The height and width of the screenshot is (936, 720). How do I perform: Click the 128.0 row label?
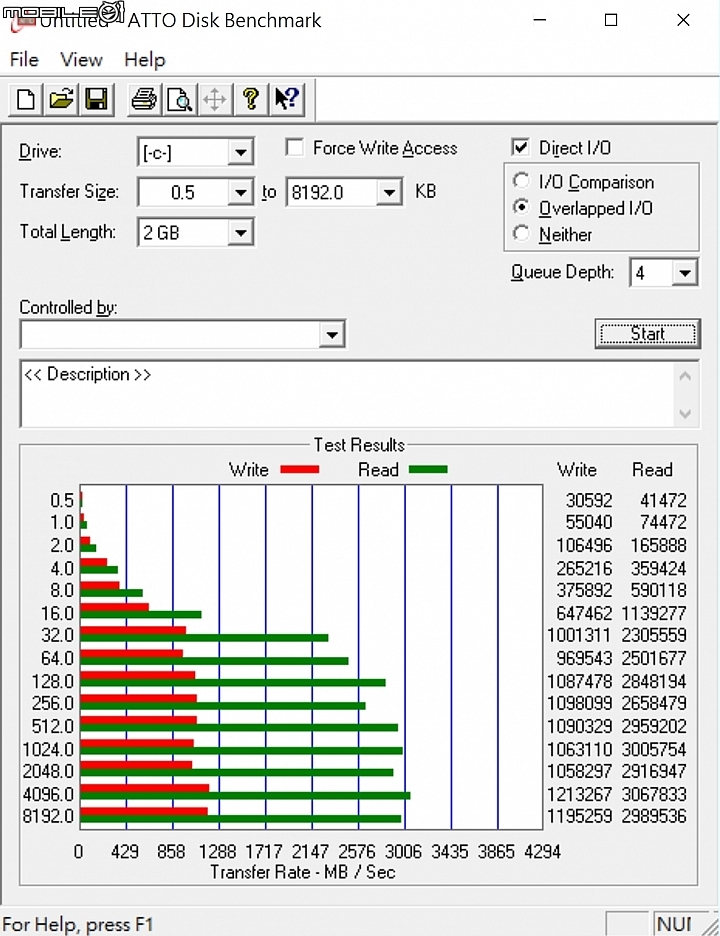53,681
